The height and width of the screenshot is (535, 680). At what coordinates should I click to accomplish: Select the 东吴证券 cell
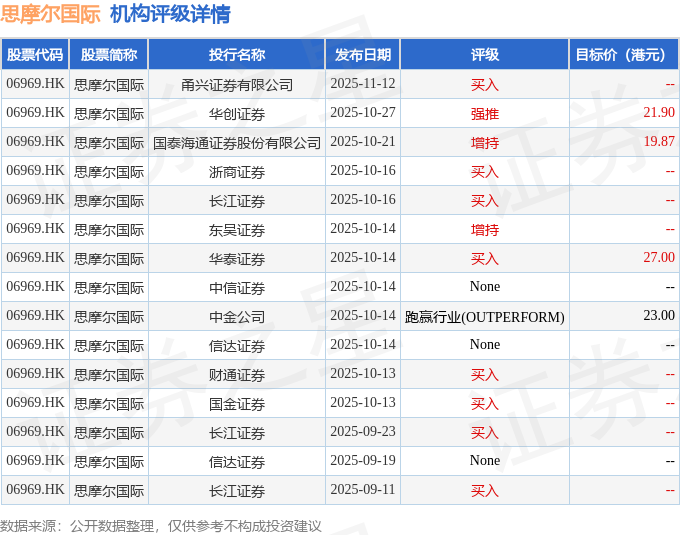tap(237, 230)
